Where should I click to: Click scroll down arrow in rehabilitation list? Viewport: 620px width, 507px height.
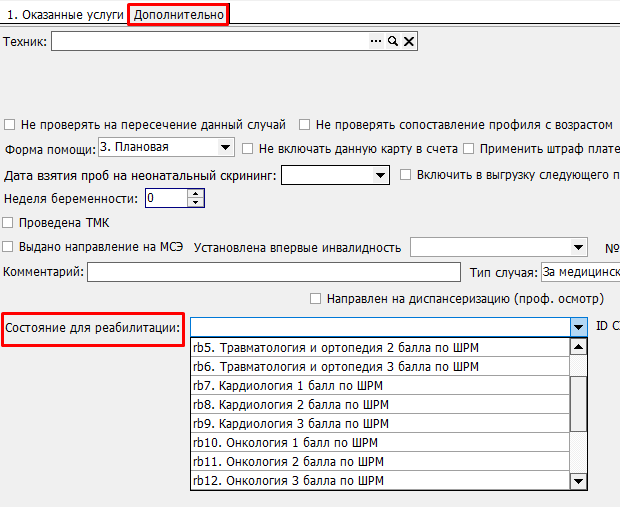(578, 481)
